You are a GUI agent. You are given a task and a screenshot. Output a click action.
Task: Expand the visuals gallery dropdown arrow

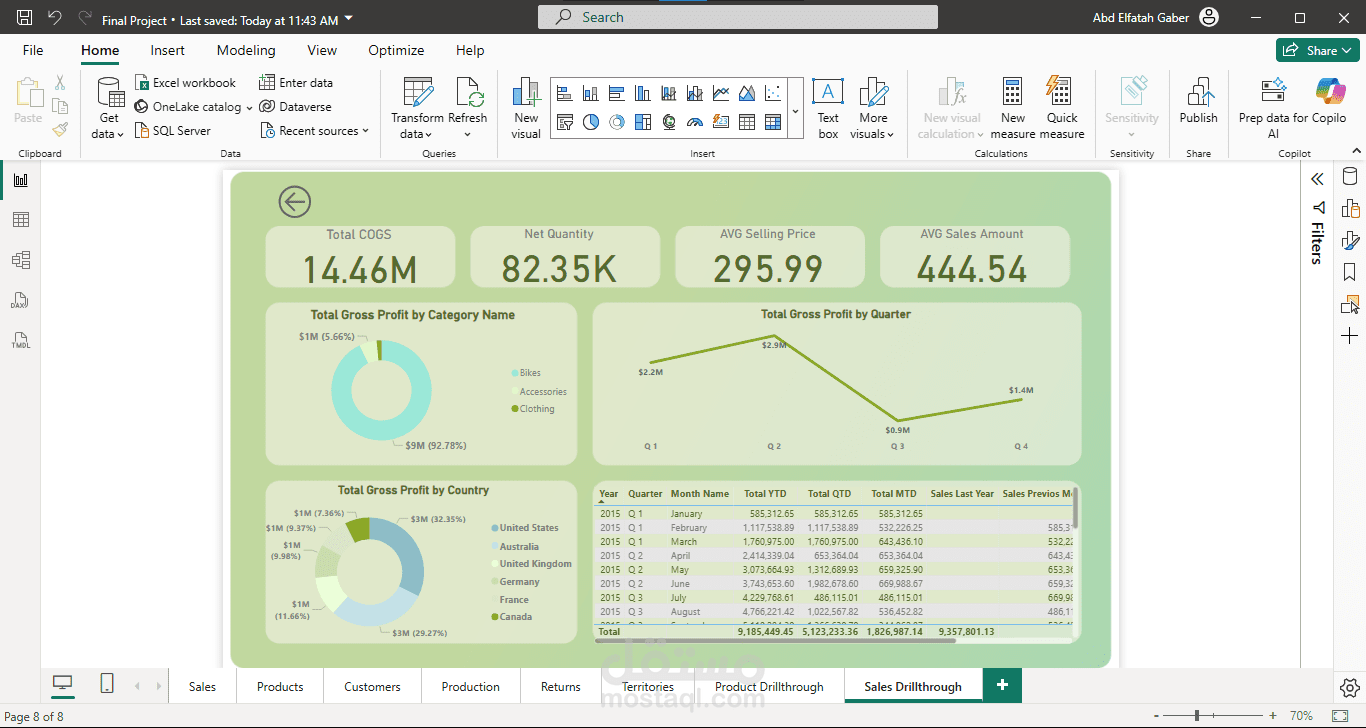(795, 111)
